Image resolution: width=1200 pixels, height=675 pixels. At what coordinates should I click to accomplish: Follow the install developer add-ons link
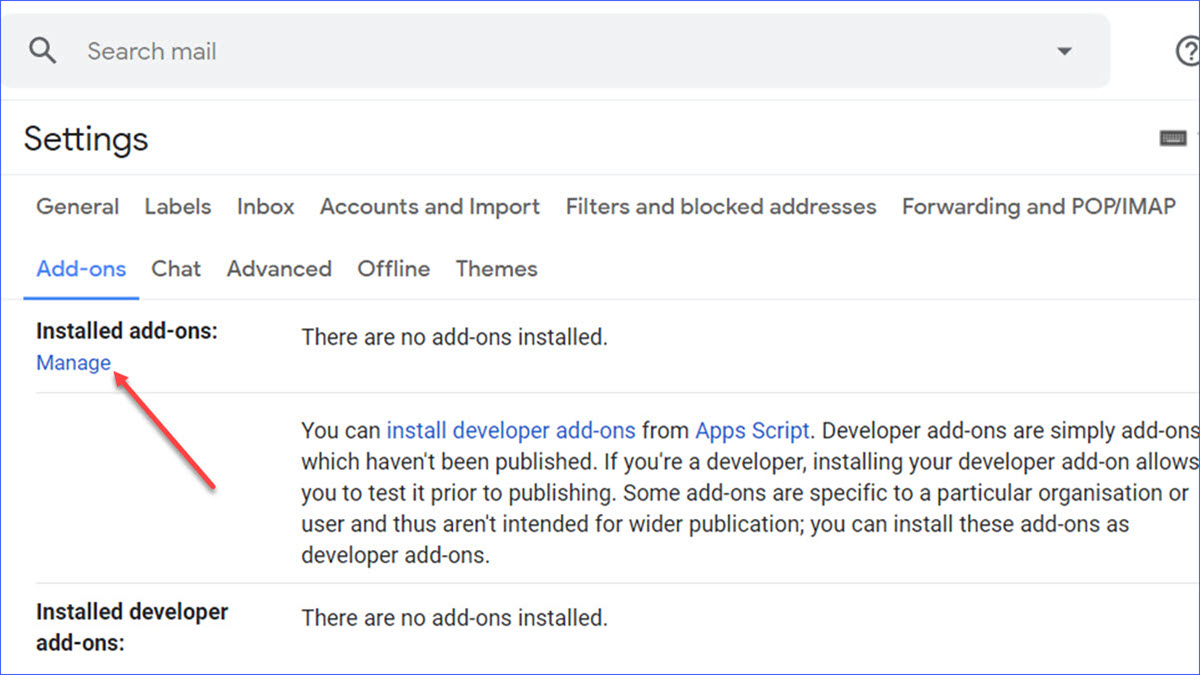point(510,431)
